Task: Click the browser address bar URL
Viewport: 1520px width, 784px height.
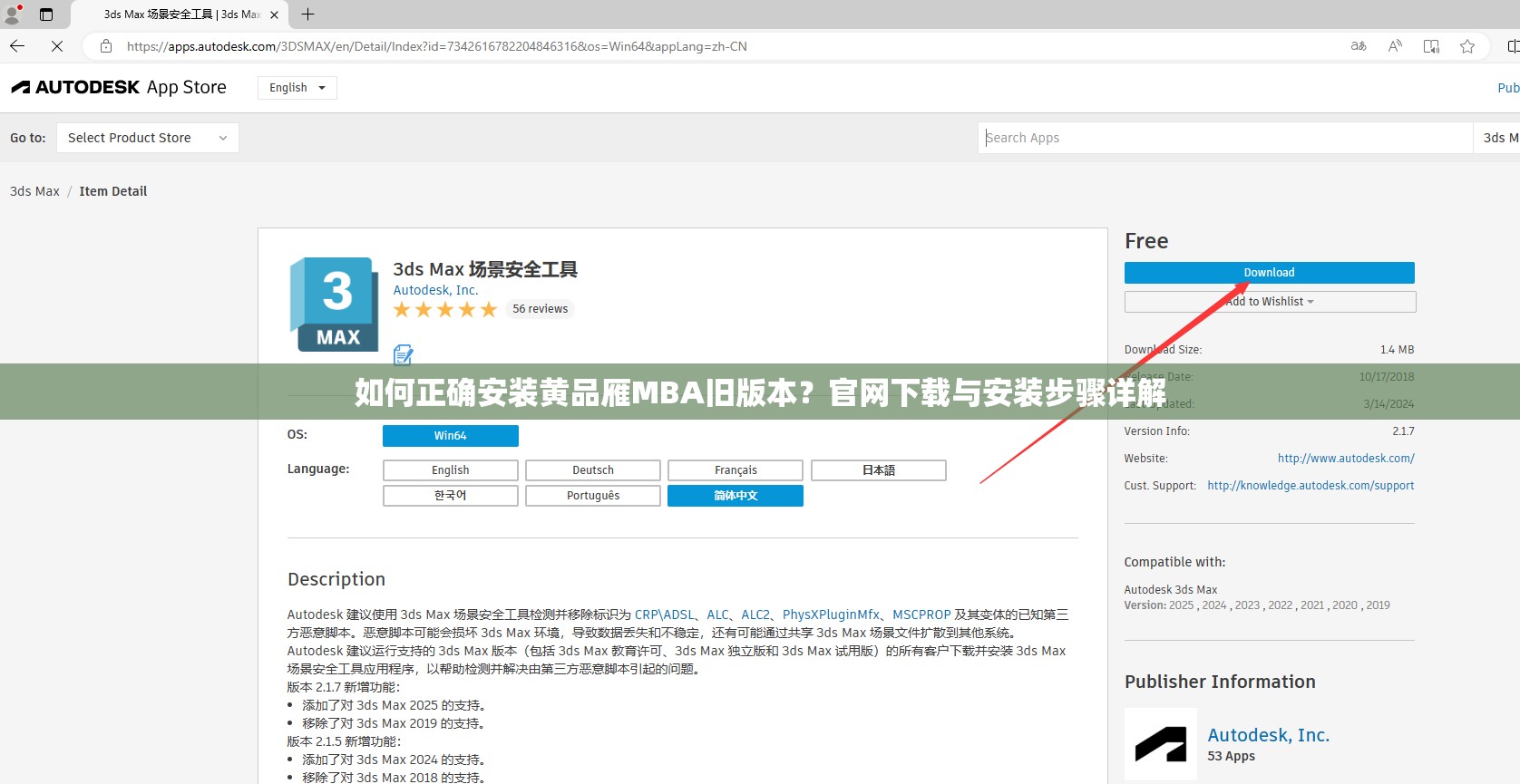Action: pos(437,46)
